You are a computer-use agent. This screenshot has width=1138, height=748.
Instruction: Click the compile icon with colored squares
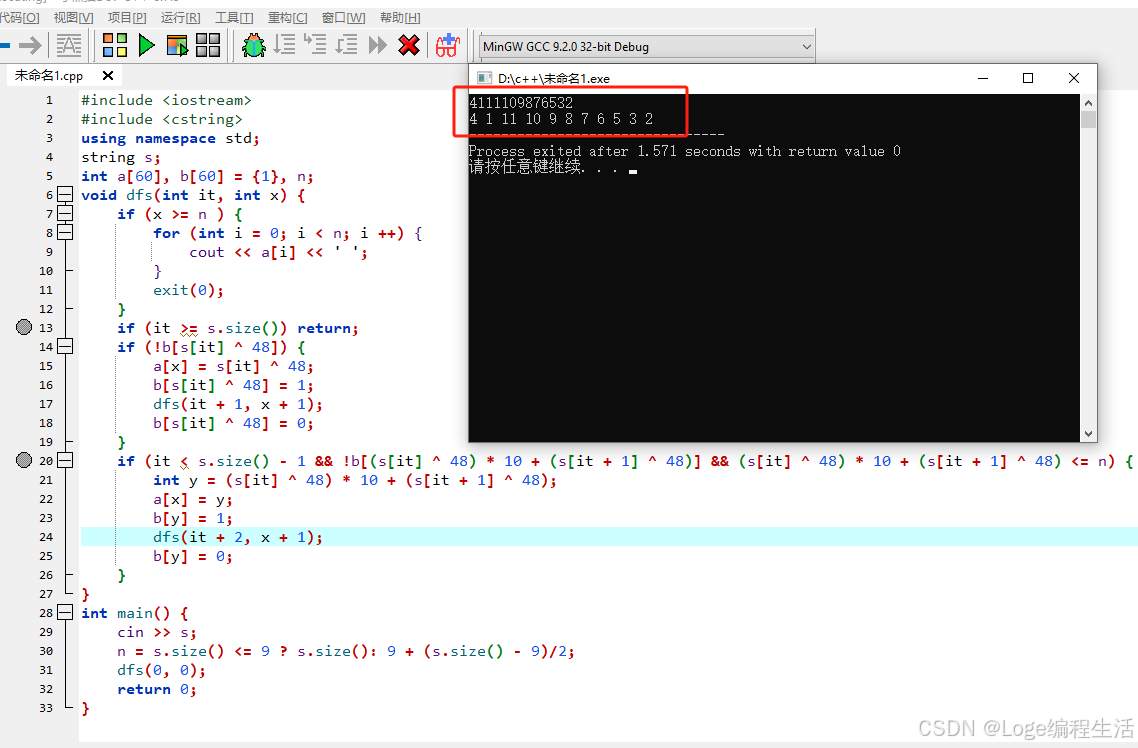[x=115, y=46]
